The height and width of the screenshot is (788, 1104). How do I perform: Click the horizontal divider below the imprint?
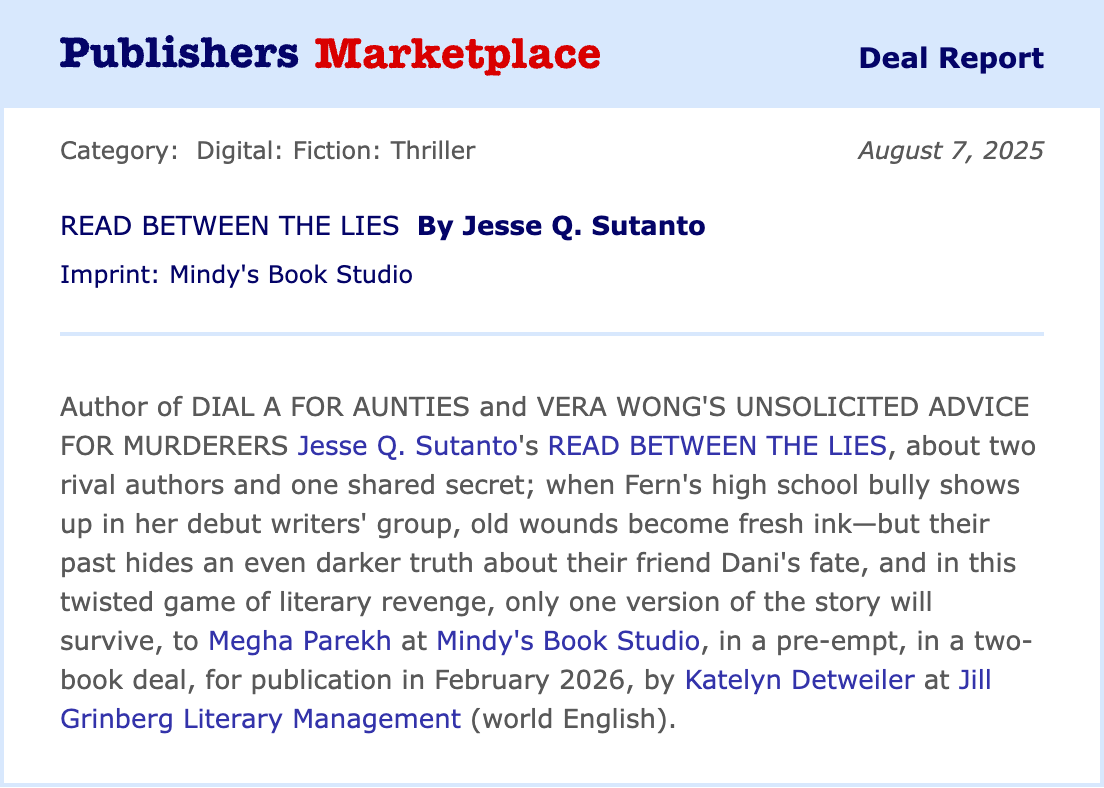click(551, 333)
